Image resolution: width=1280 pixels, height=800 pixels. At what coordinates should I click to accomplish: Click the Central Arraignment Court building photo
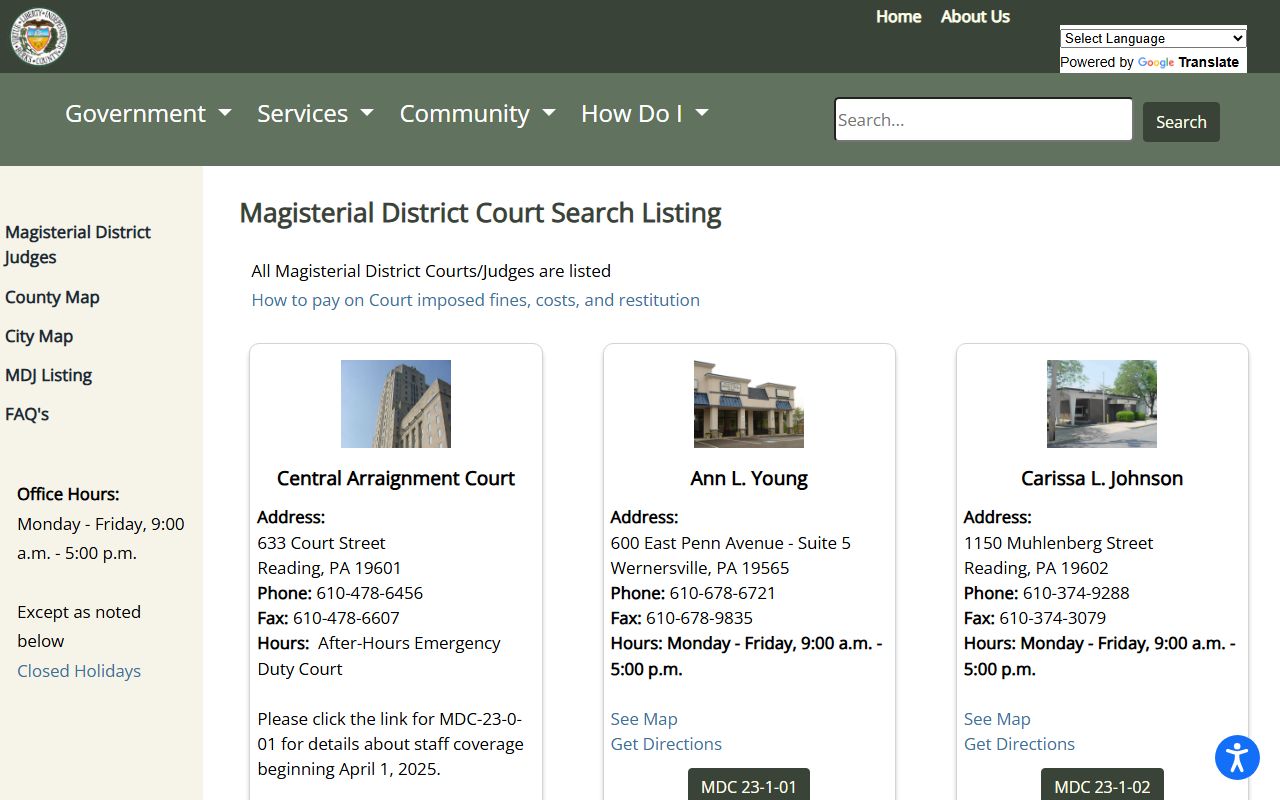coord(396,404)
